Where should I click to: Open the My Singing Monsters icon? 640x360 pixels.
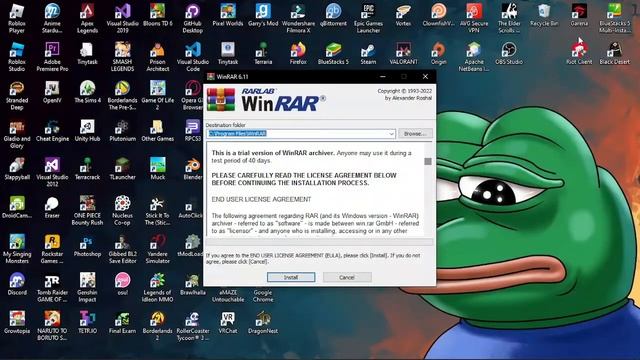tap(17, 249)
